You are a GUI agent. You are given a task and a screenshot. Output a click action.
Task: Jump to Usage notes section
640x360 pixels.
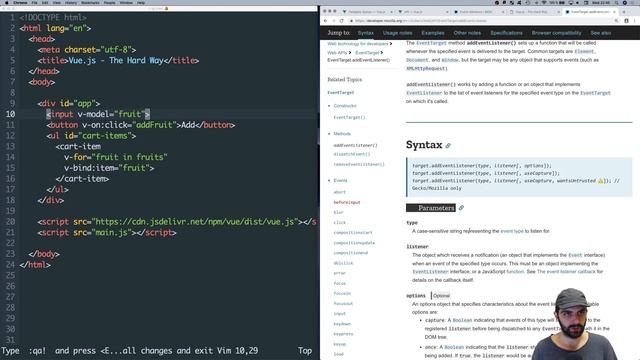pos(397,33)
